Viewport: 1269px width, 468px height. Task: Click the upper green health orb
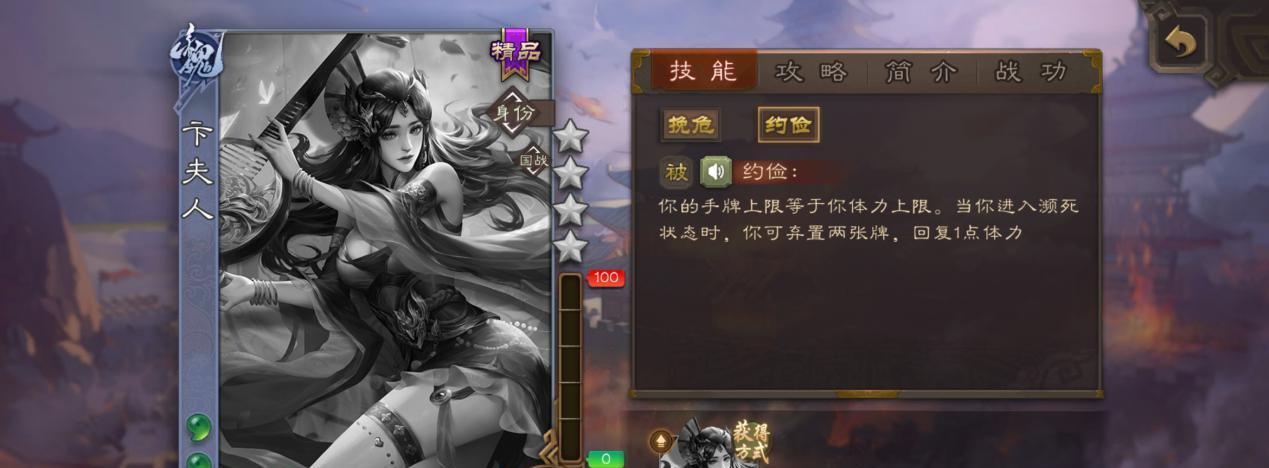[x=198, y=427]
